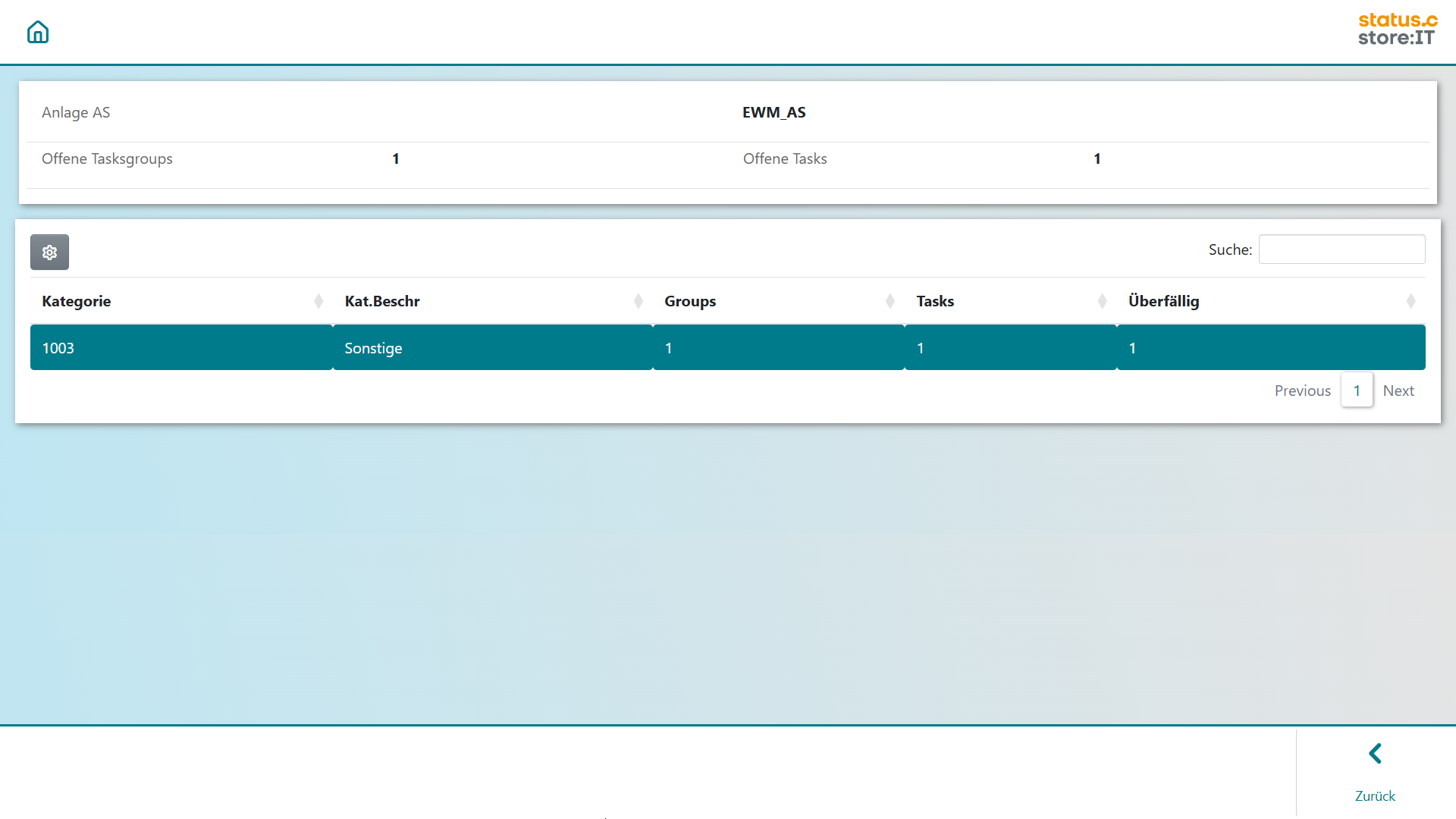Sort by Überfällig column arrows
Image resolution: width=1456 pixels, height=819 pixels.
(1411, 301)
